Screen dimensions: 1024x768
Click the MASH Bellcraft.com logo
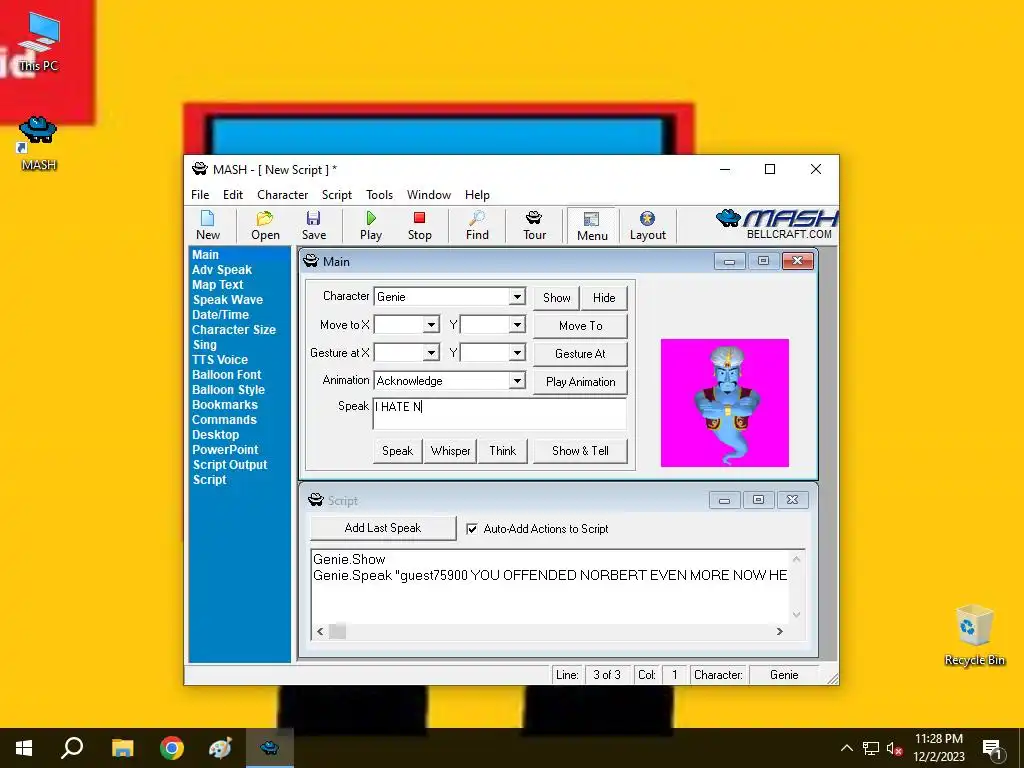click(x=776, y=225)
